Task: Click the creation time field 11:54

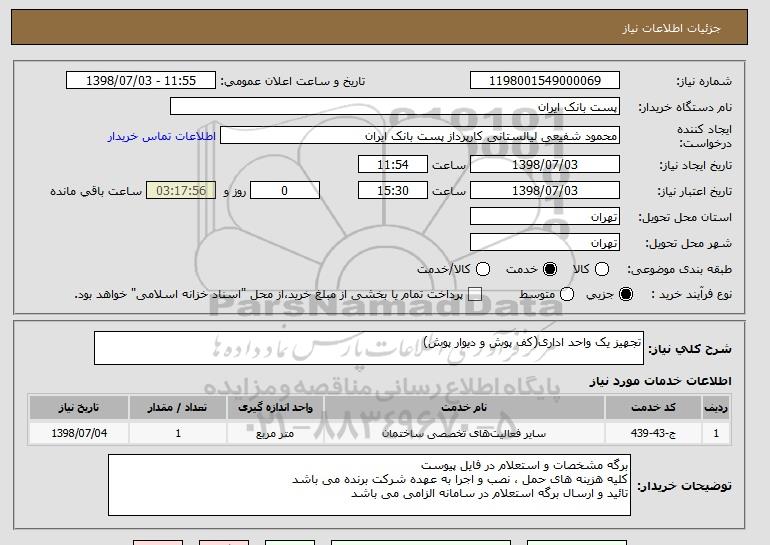Action: tap(393, 164)
